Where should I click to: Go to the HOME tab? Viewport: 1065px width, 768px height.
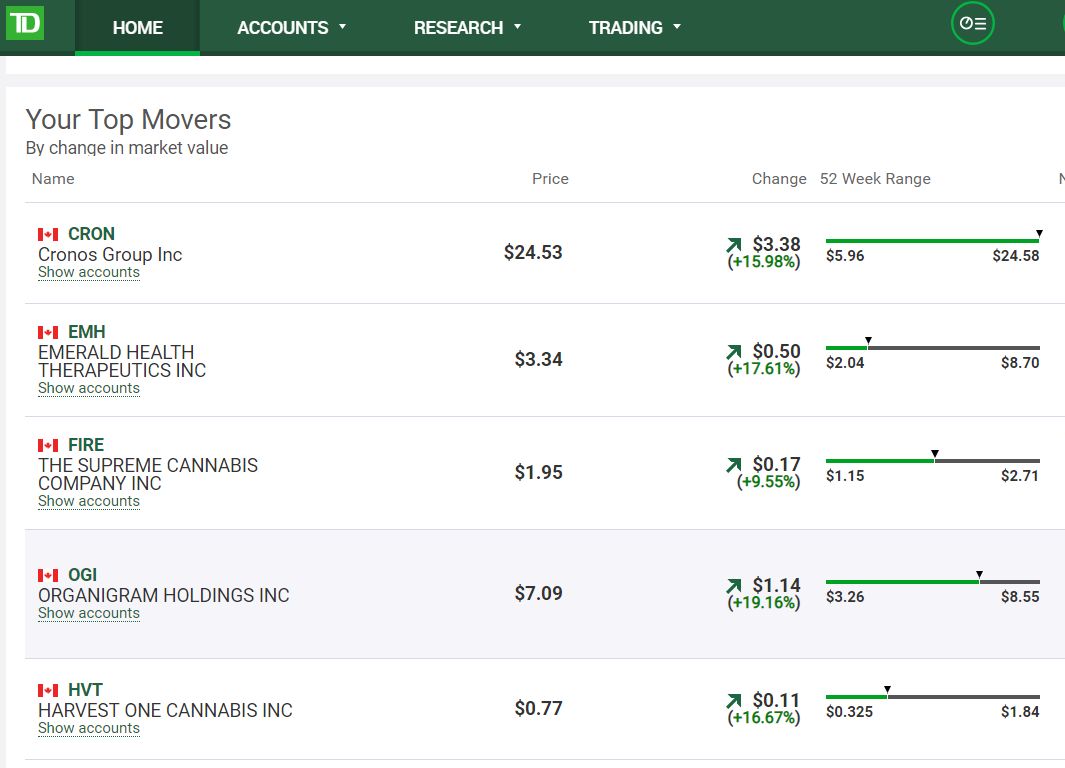[x=137, y=27]
